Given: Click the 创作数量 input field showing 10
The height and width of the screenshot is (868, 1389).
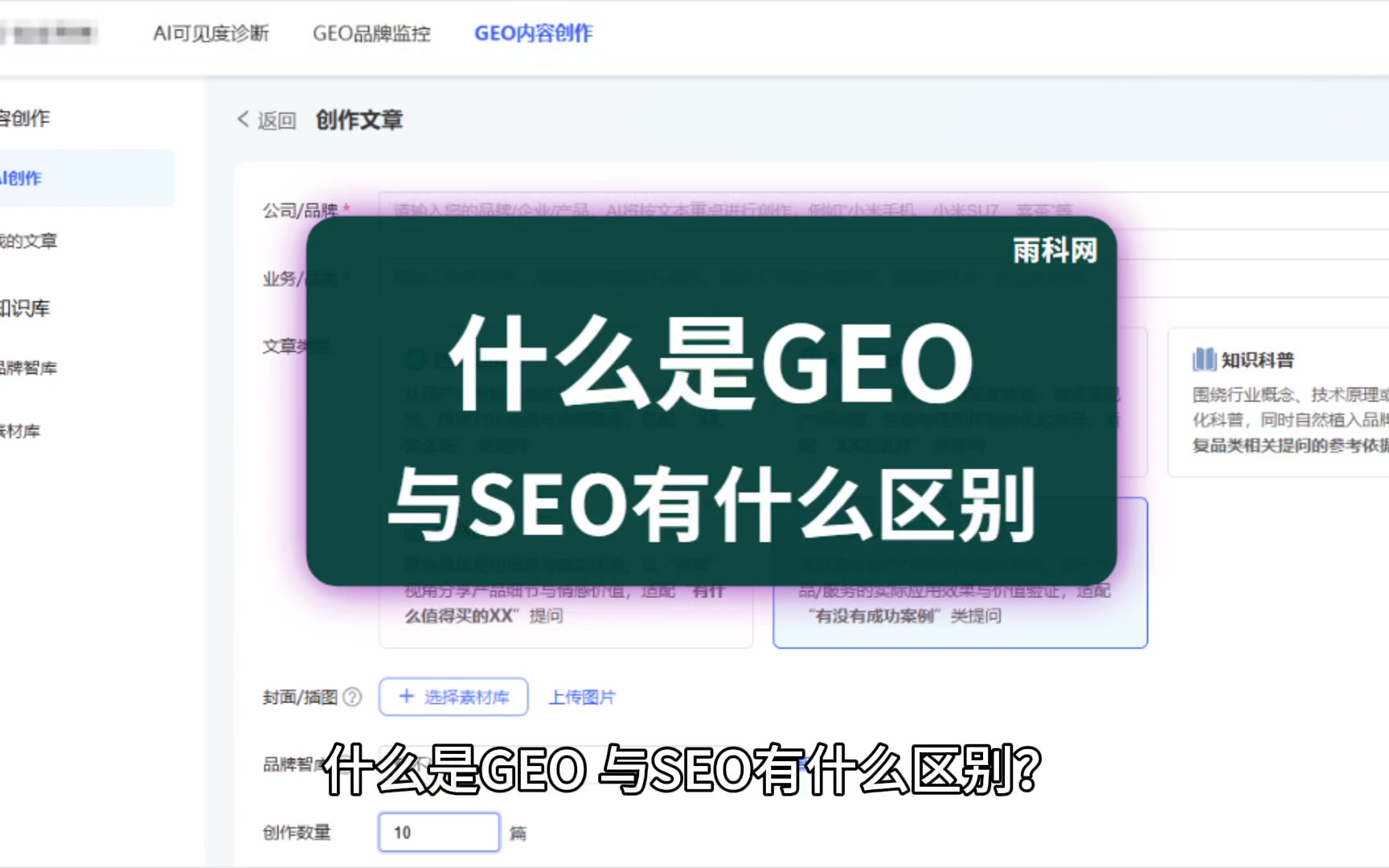Looking at the screenshot, I should [x=439, y=833].
